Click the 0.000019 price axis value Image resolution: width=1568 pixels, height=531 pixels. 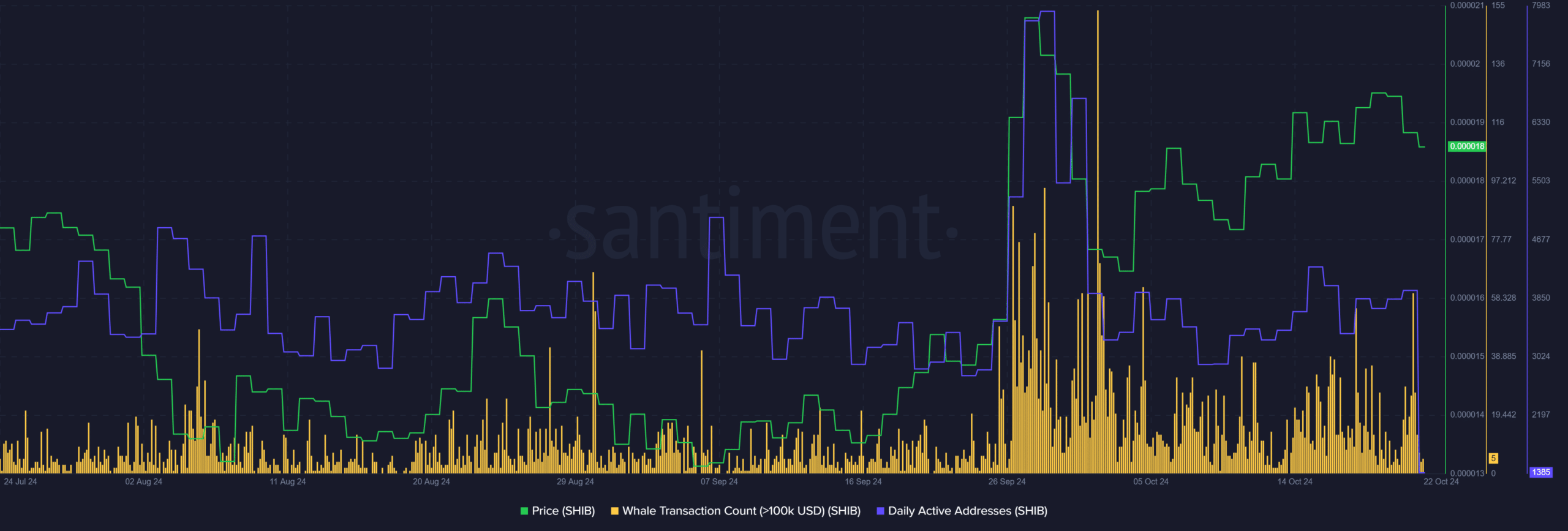coord(1467,122)
